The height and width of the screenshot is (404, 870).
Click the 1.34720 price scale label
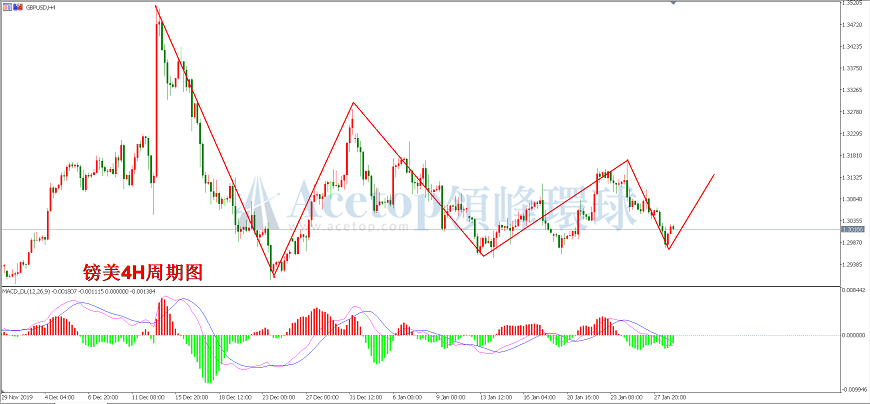pyautogui.click(x=854, y=26)
